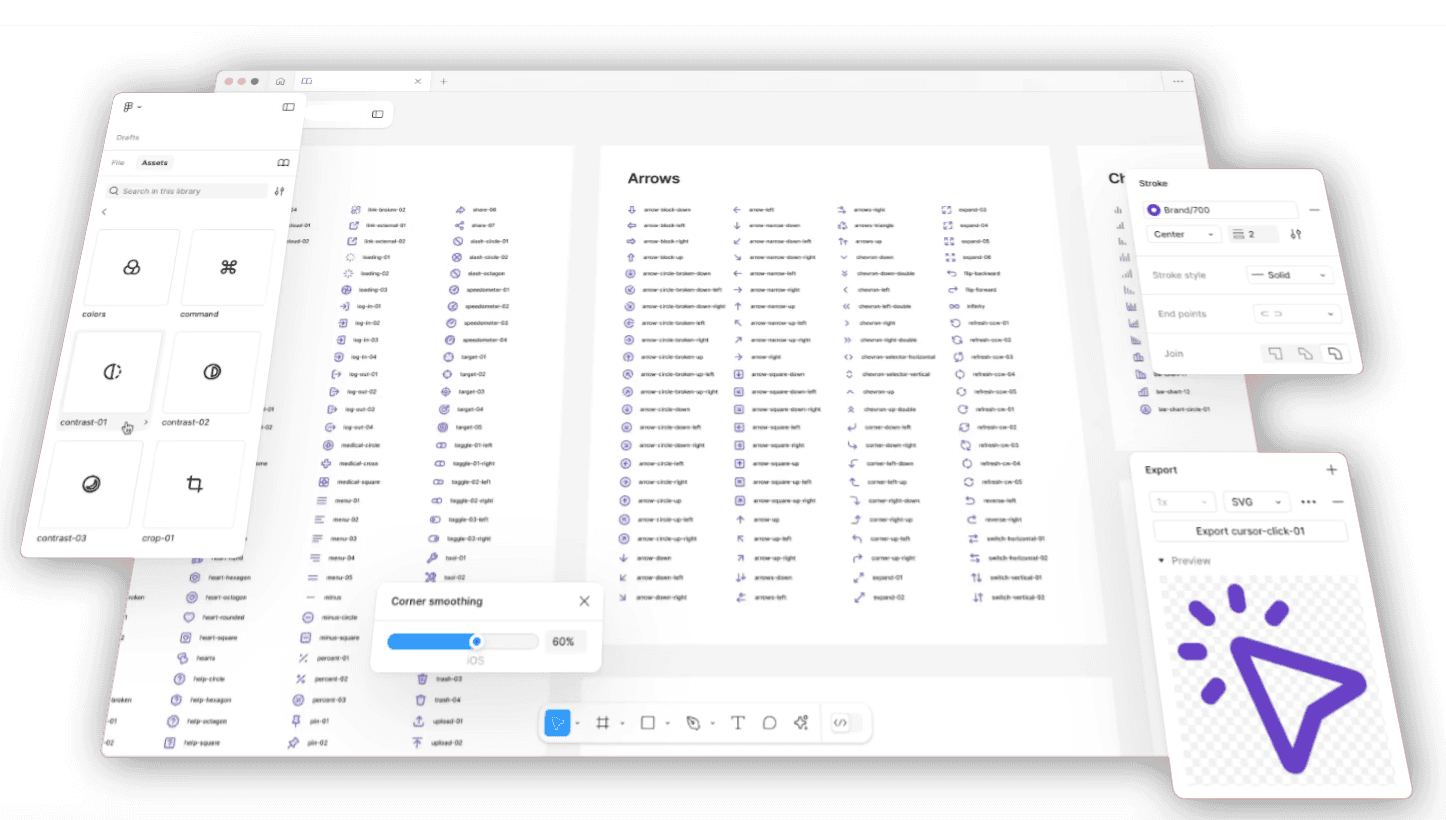Select the Text tool

click(738, 723)
